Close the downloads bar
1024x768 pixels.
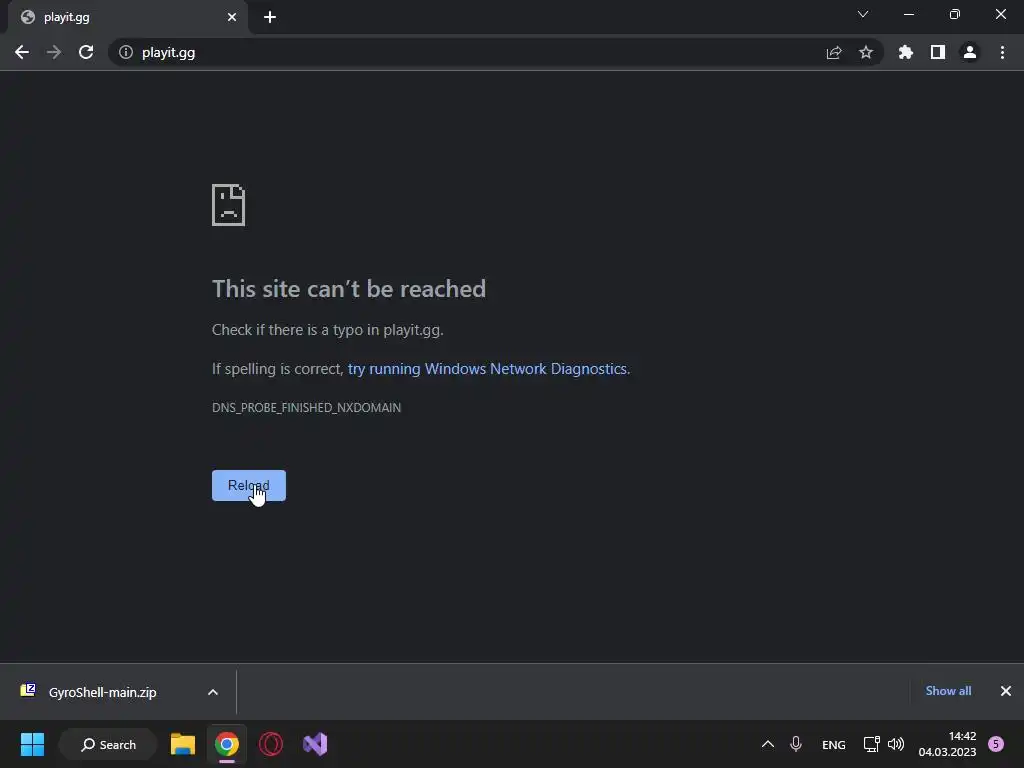[x=1006, y=691]
